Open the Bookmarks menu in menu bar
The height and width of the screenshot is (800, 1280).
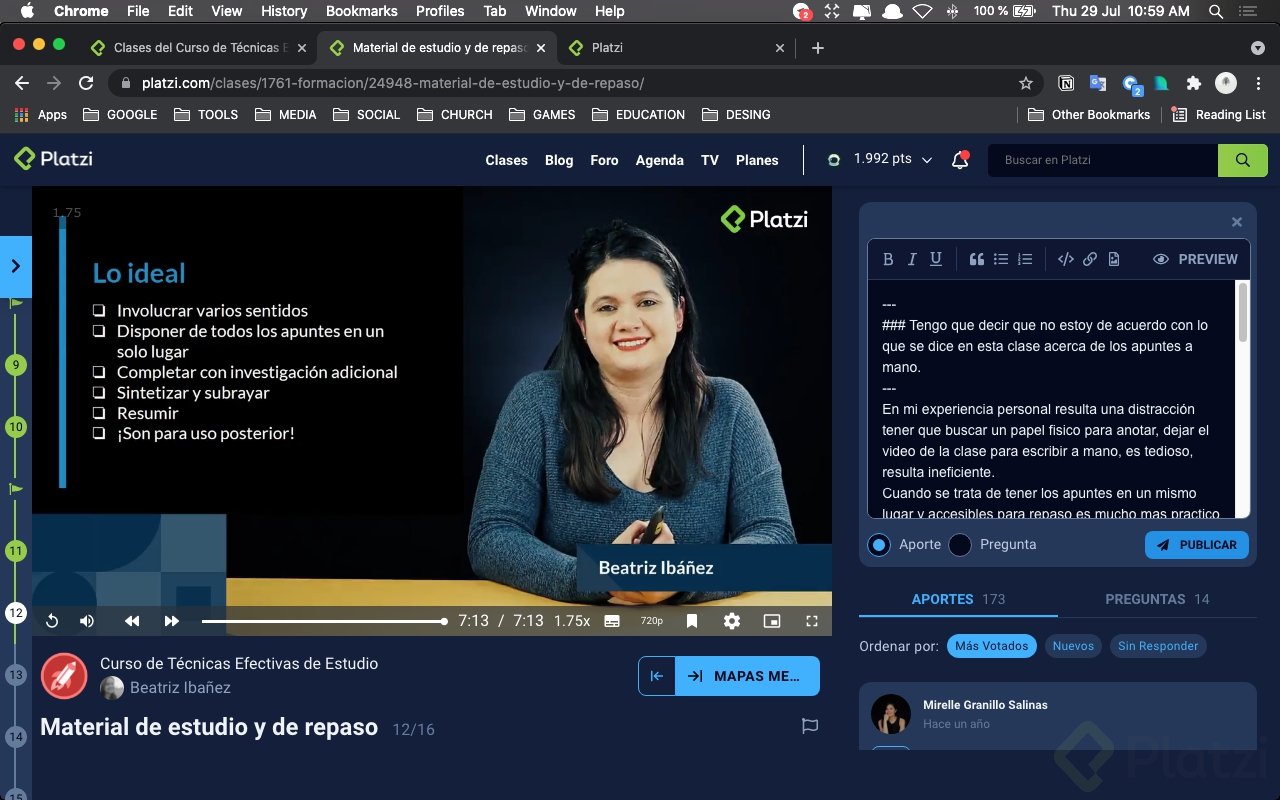361,11
